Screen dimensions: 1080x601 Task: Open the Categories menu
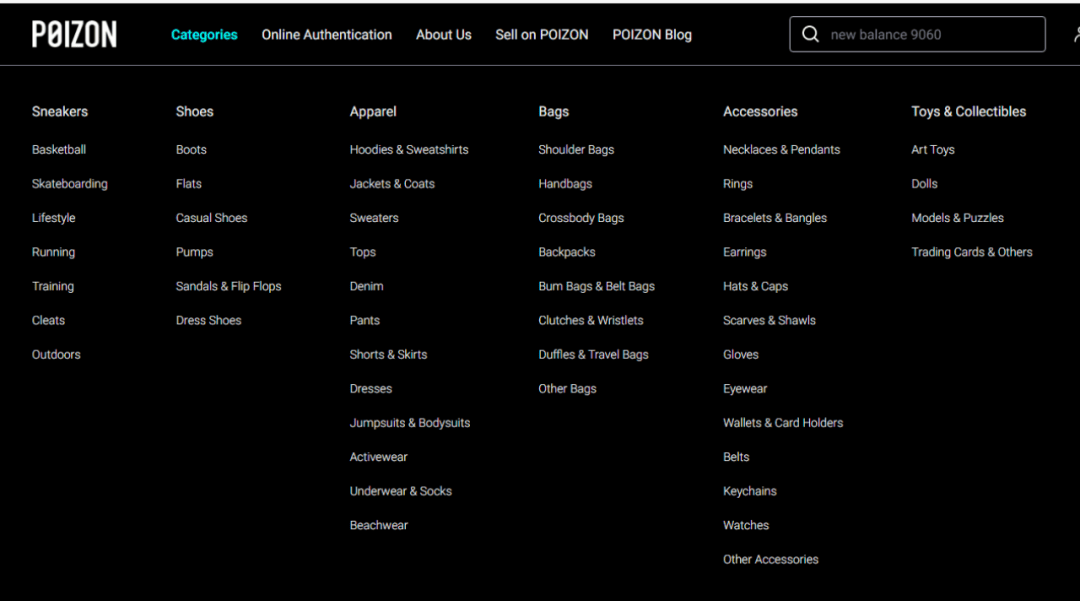pos(204,35)
